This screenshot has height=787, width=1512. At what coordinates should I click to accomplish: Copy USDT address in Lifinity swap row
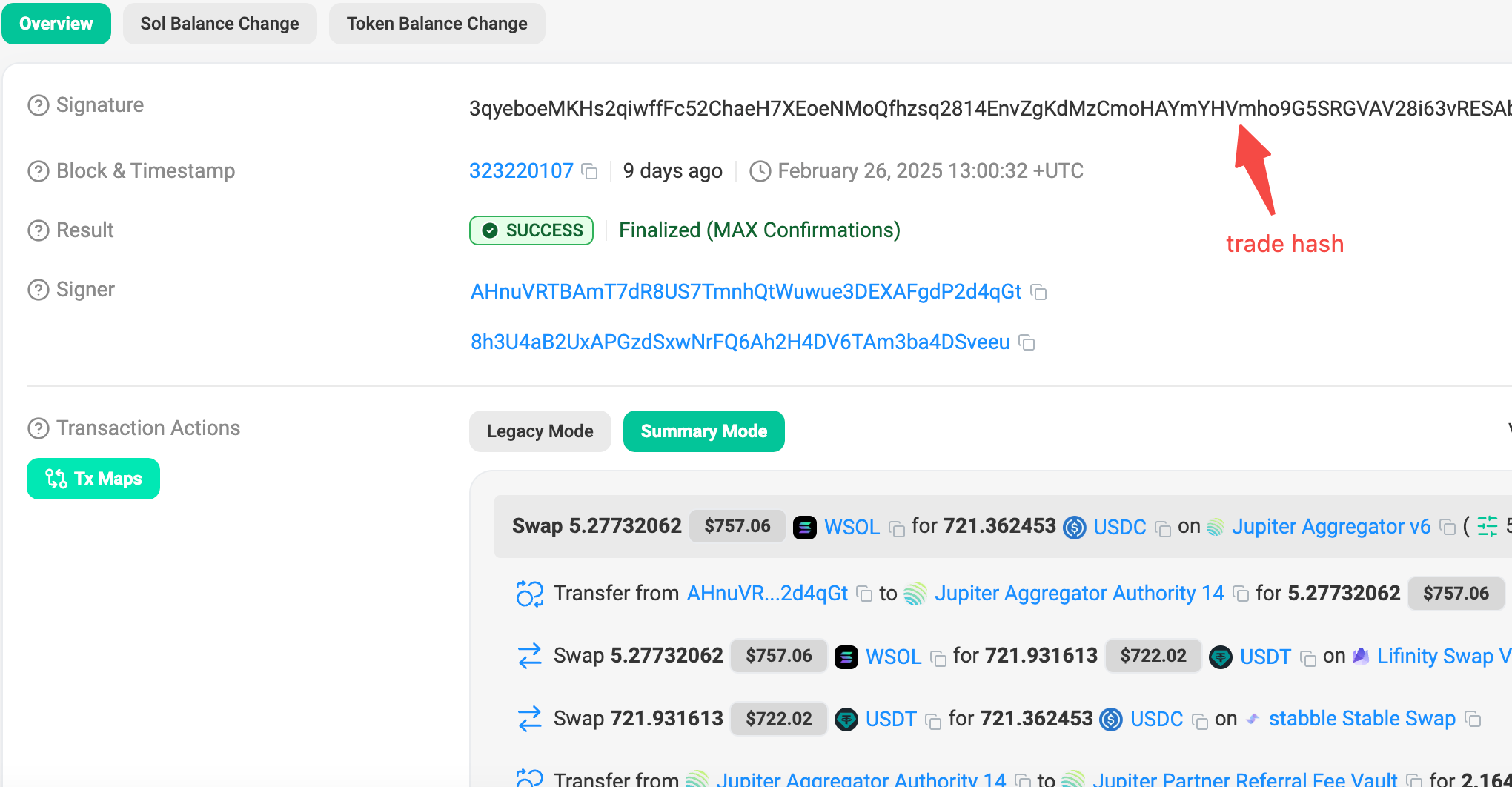pos(1309,659)
